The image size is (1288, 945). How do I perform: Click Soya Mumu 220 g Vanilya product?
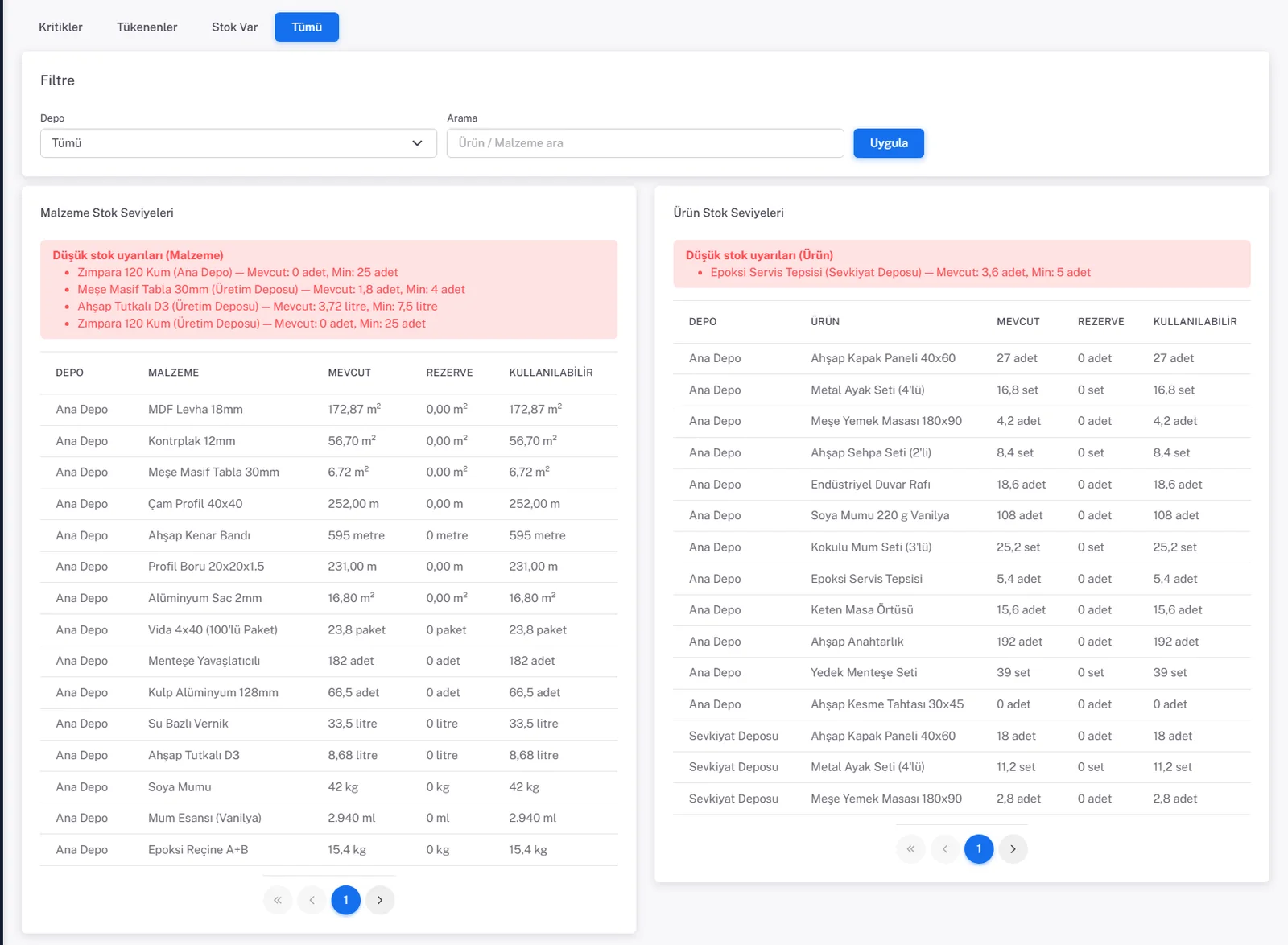[x=880, y=516]
